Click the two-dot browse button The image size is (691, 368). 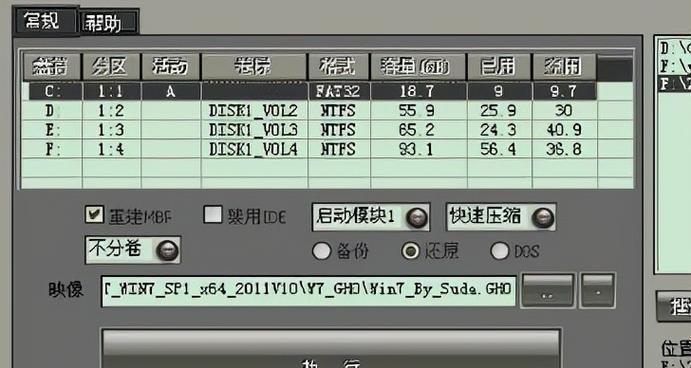click(548, 290)
